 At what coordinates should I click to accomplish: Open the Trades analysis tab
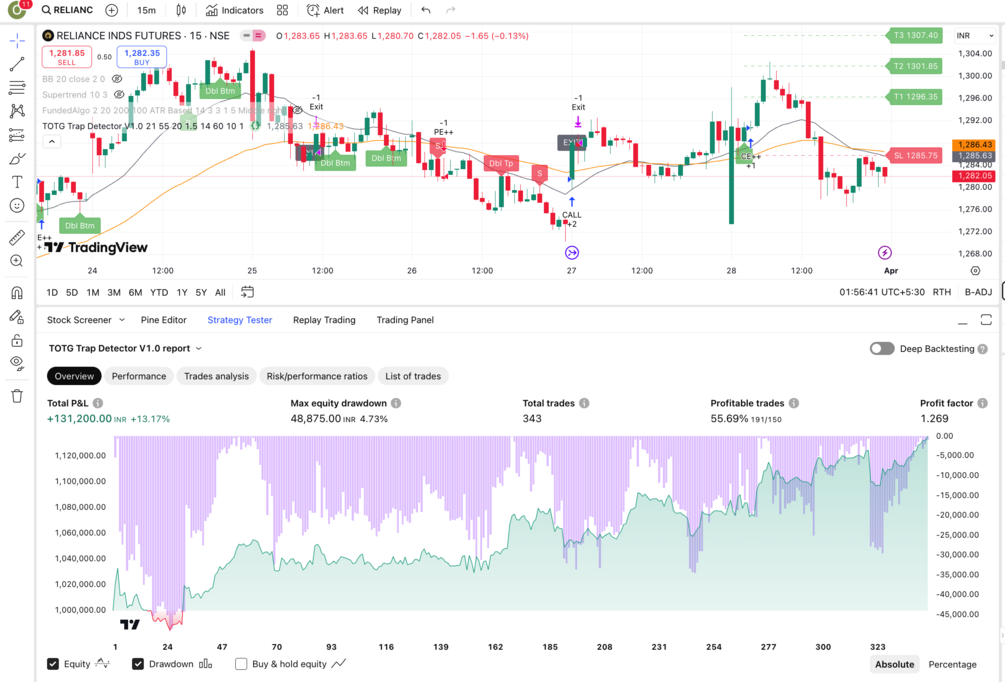click(217, 376)
